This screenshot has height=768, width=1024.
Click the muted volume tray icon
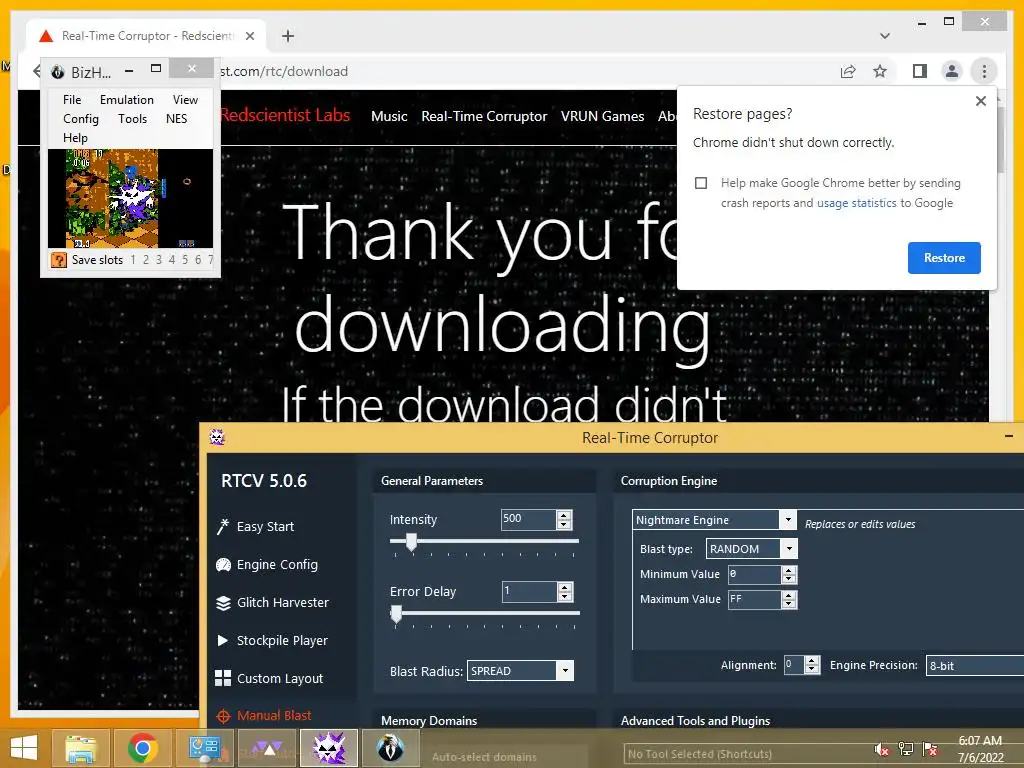pos(882,748)
